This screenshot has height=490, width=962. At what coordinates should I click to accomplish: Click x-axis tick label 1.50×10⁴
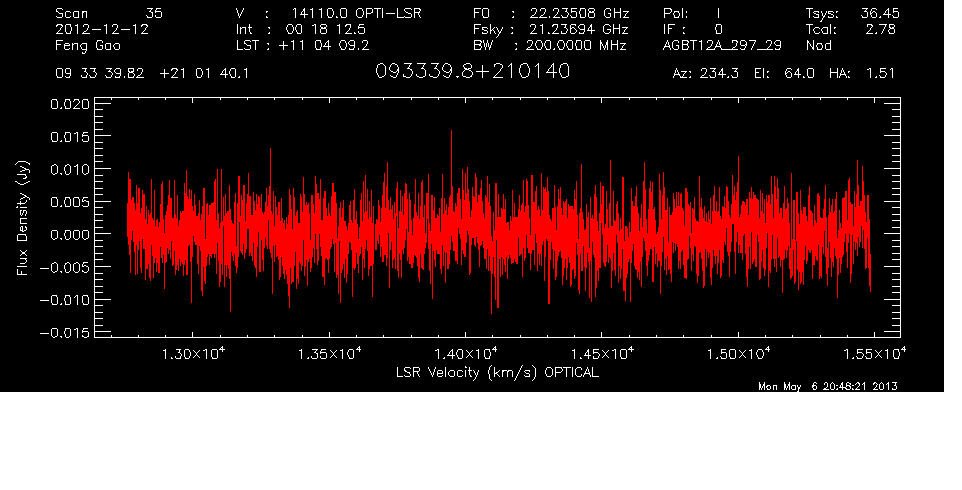click(738, 353)
